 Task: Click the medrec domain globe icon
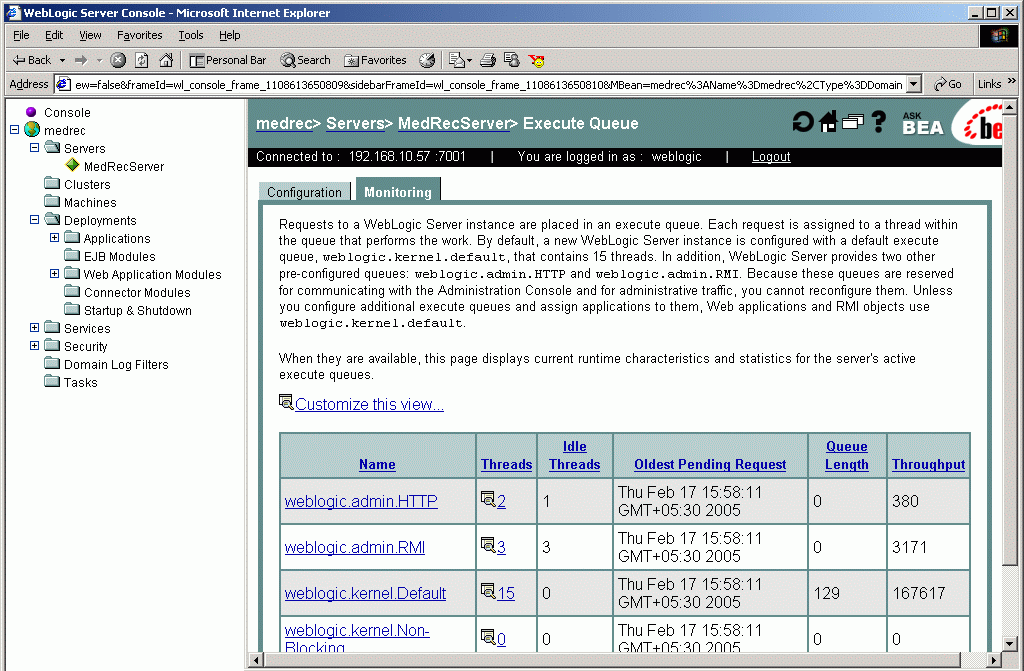(x=32, y=129)
